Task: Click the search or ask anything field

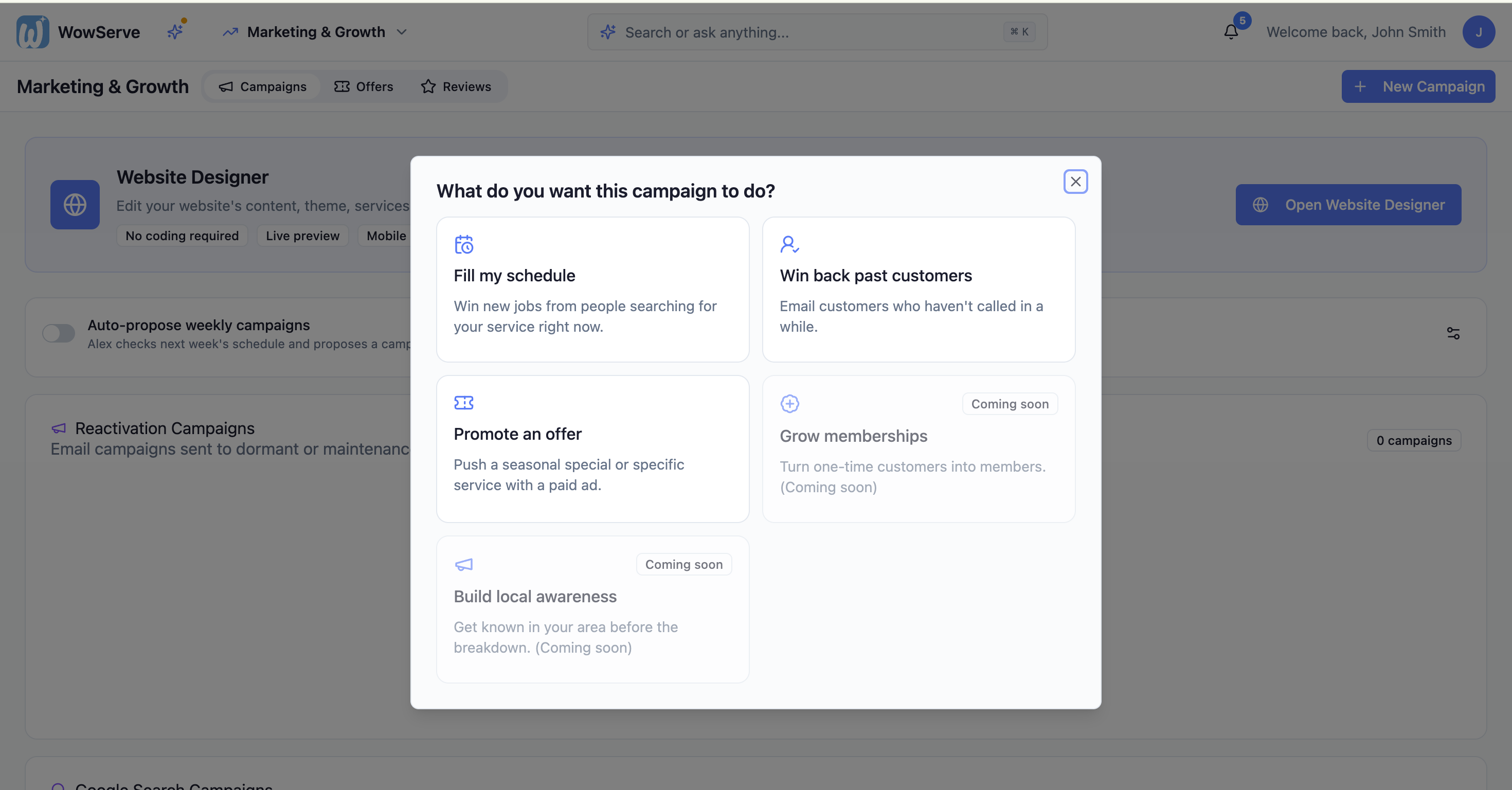Action: [x=817, y=32]
